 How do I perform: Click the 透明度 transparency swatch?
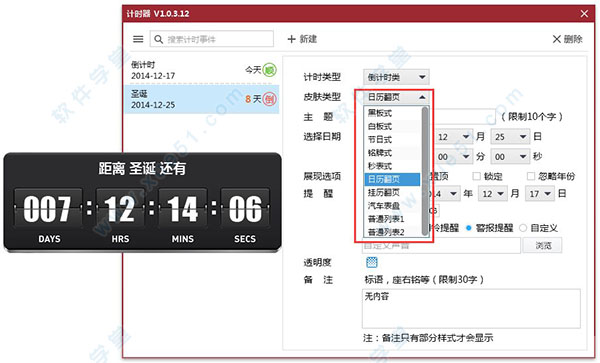pyautogui.click(x=372, y=262)
